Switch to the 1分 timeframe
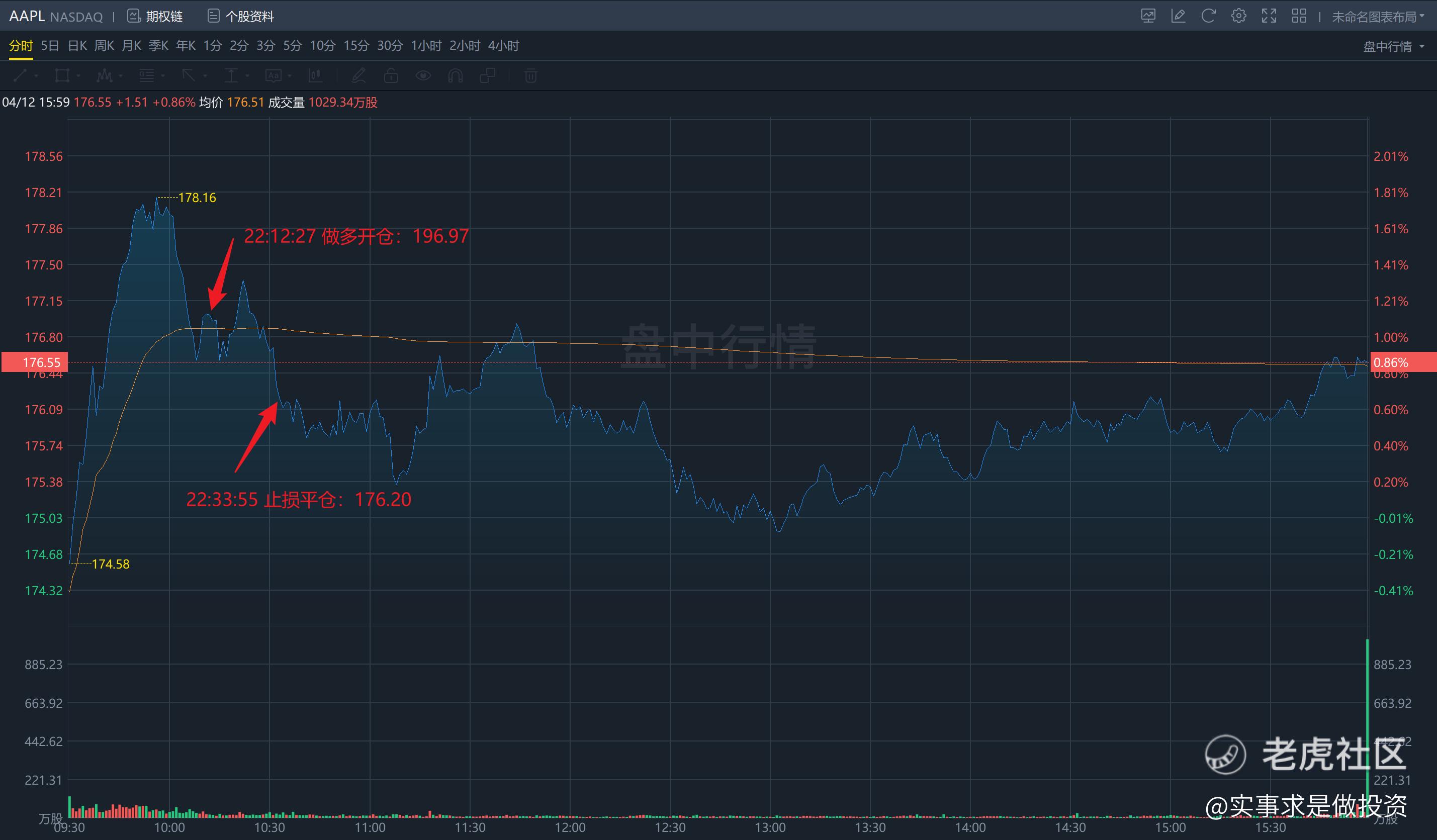This screenshot has height=840, width=1437. click(x=213, y=46)
